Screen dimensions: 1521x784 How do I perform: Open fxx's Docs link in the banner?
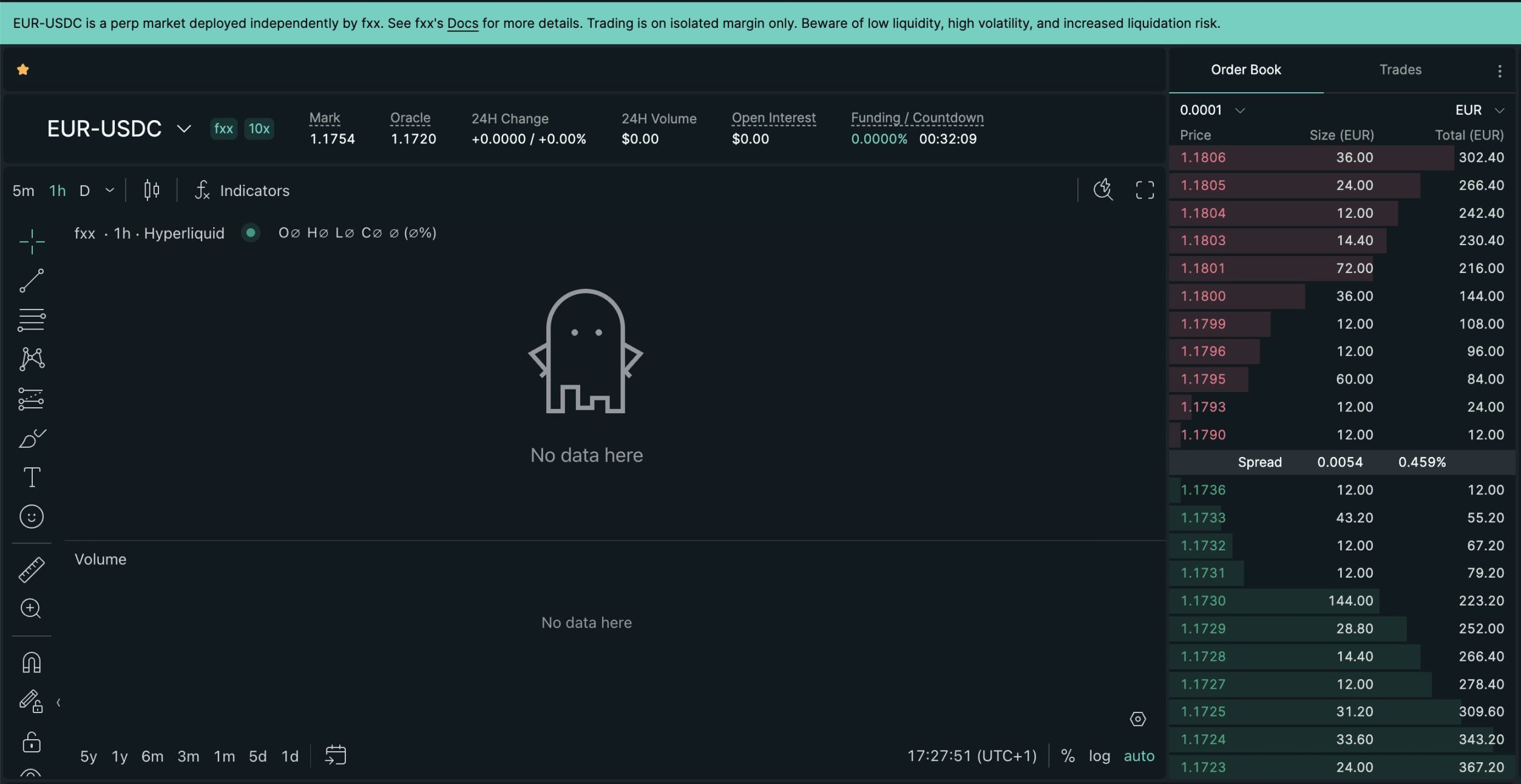point(462,24)
